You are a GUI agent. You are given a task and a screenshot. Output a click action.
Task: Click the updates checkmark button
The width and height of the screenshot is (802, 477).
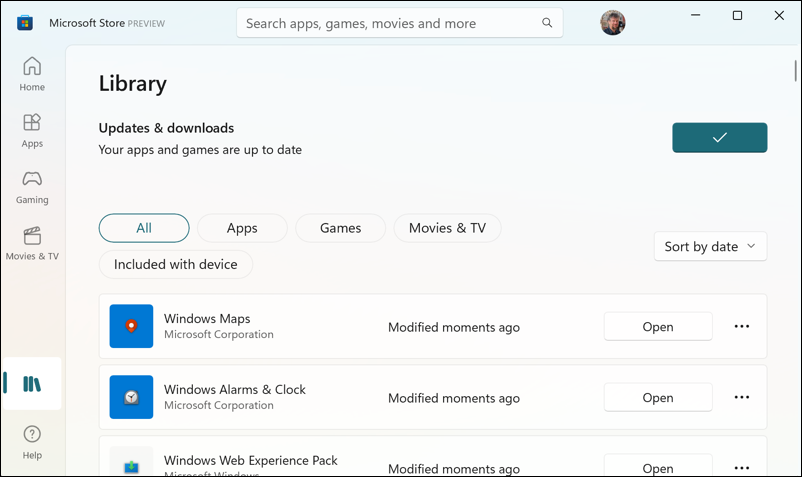(719, 138)
